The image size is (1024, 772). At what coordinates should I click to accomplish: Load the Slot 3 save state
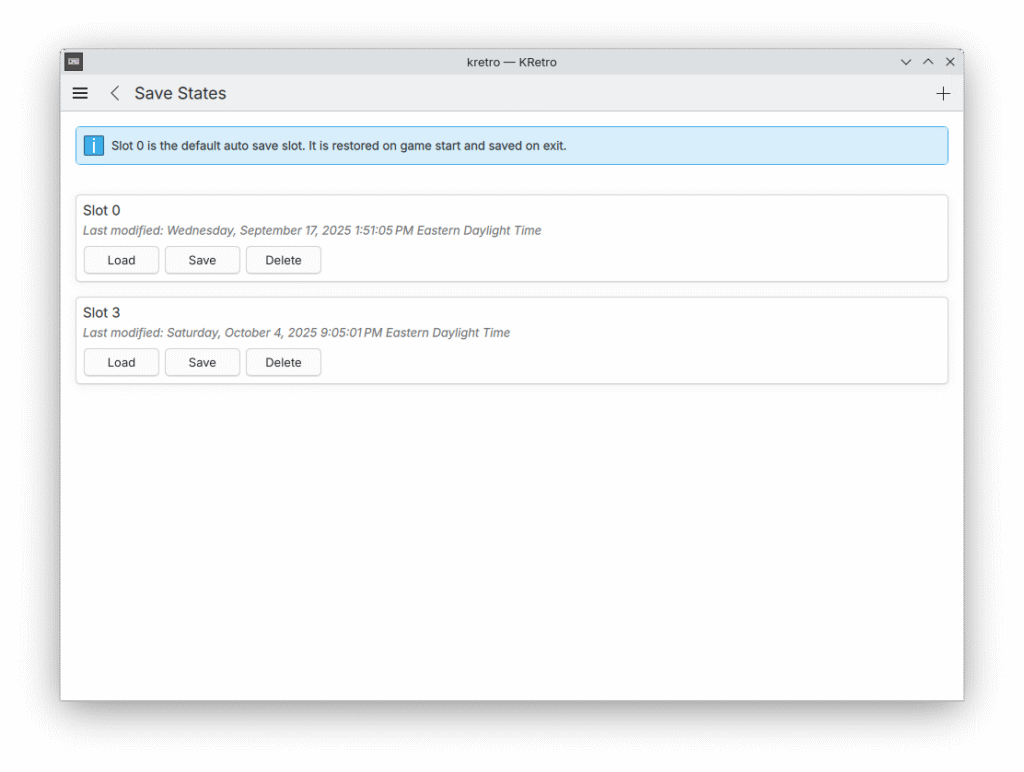tap(121, 362)
